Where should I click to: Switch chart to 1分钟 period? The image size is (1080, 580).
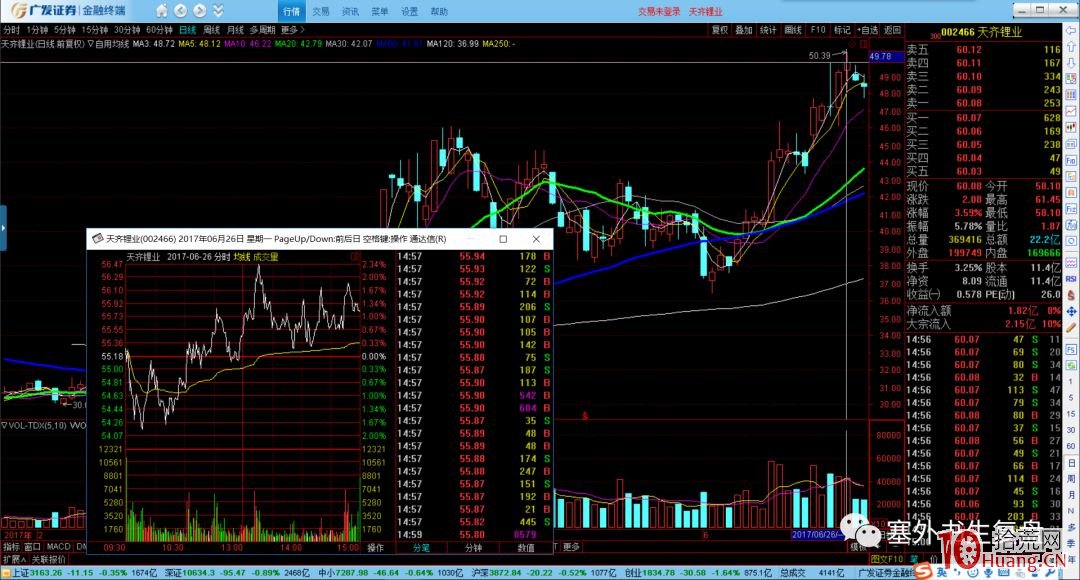37,30
